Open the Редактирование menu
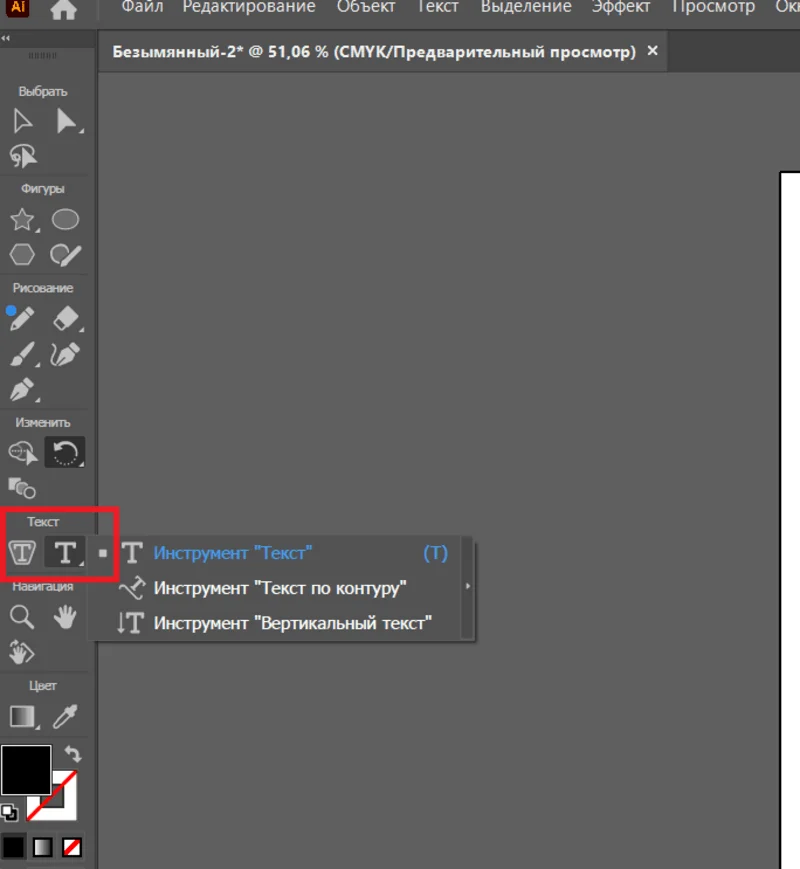800x869 pixels. click(249, 7)
